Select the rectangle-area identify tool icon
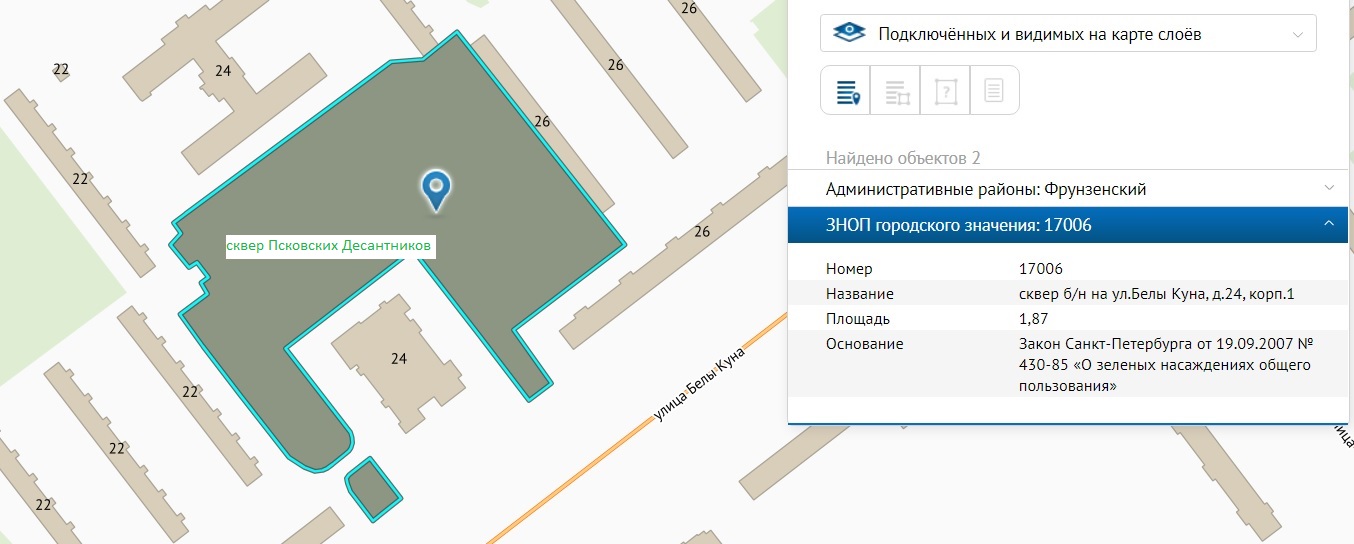This screenshot has width=1354, height=544. [x=895, y=92]
